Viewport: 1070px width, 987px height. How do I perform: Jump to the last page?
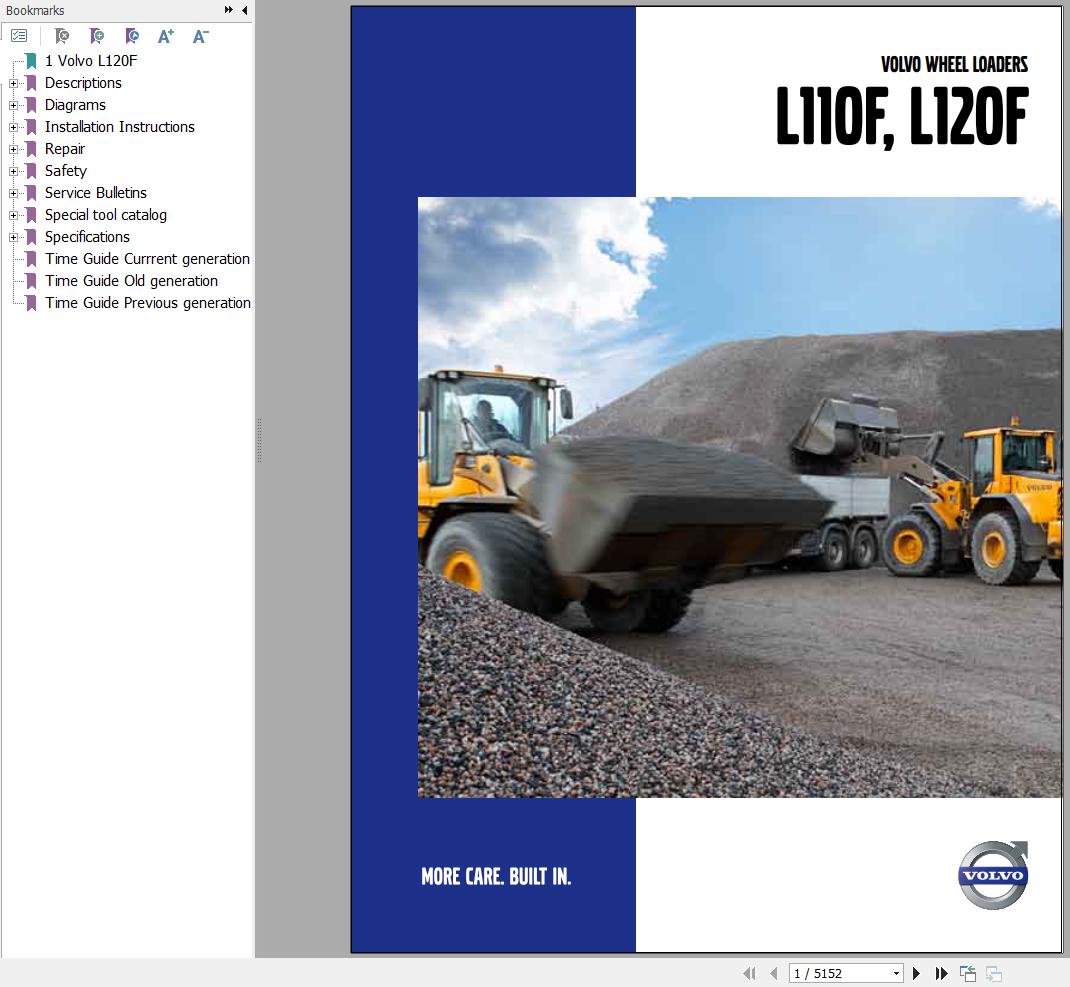click(x=941, y=973)
